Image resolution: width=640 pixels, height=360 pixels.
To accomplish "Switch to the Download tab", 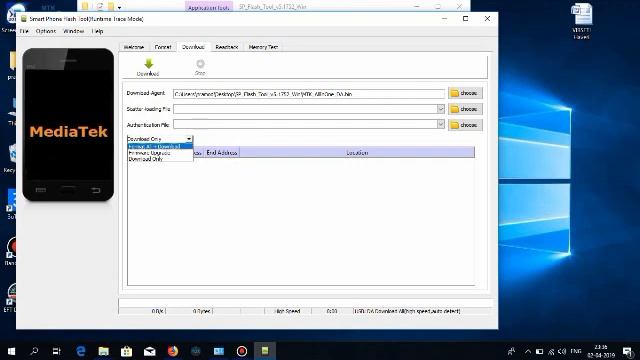I will (x=193, y=47).
